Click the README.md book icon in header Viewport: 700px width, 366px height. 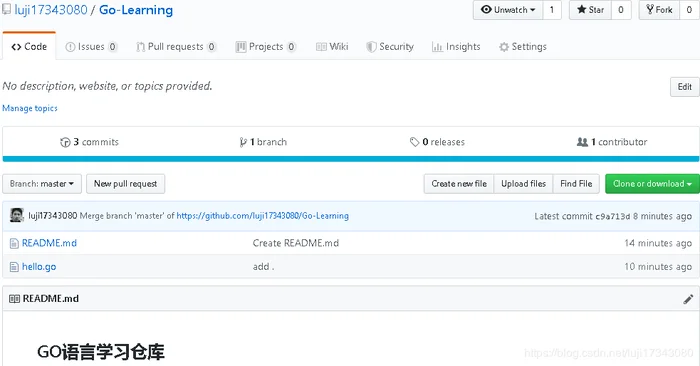(x=14, y=299)
